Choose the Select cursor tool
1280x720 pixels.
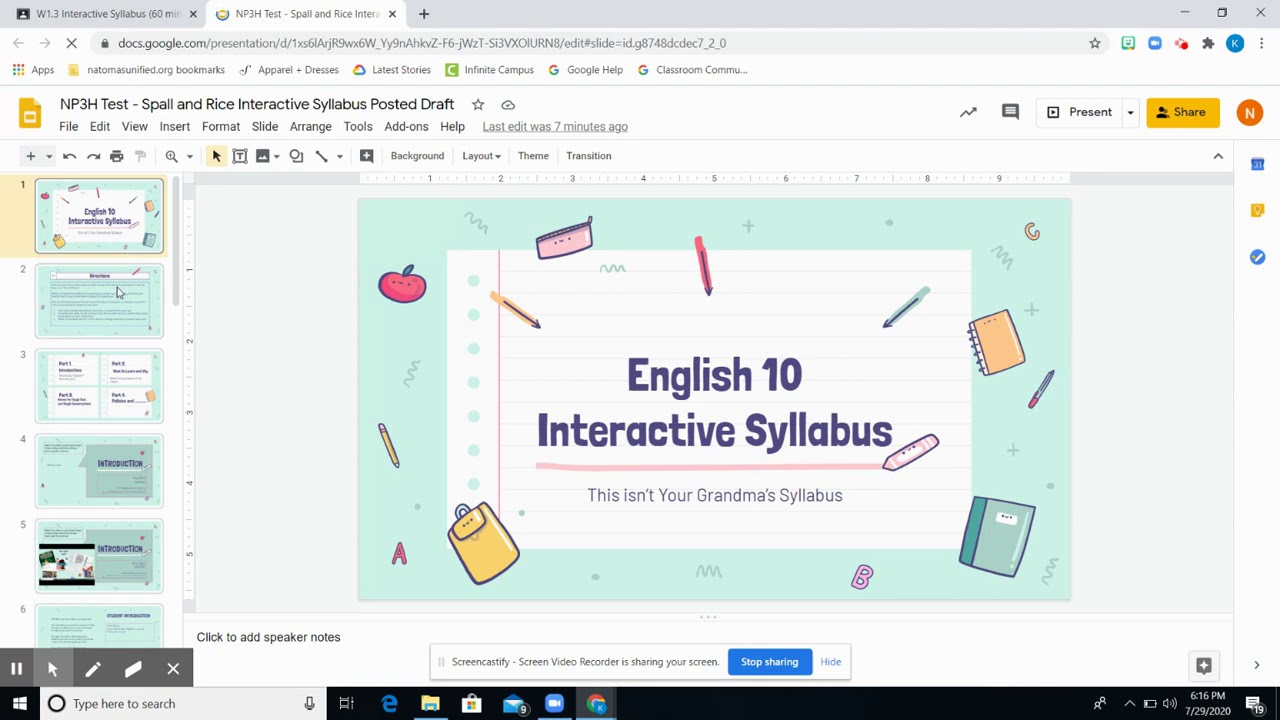pyautogui.click(x=216, y=156)
